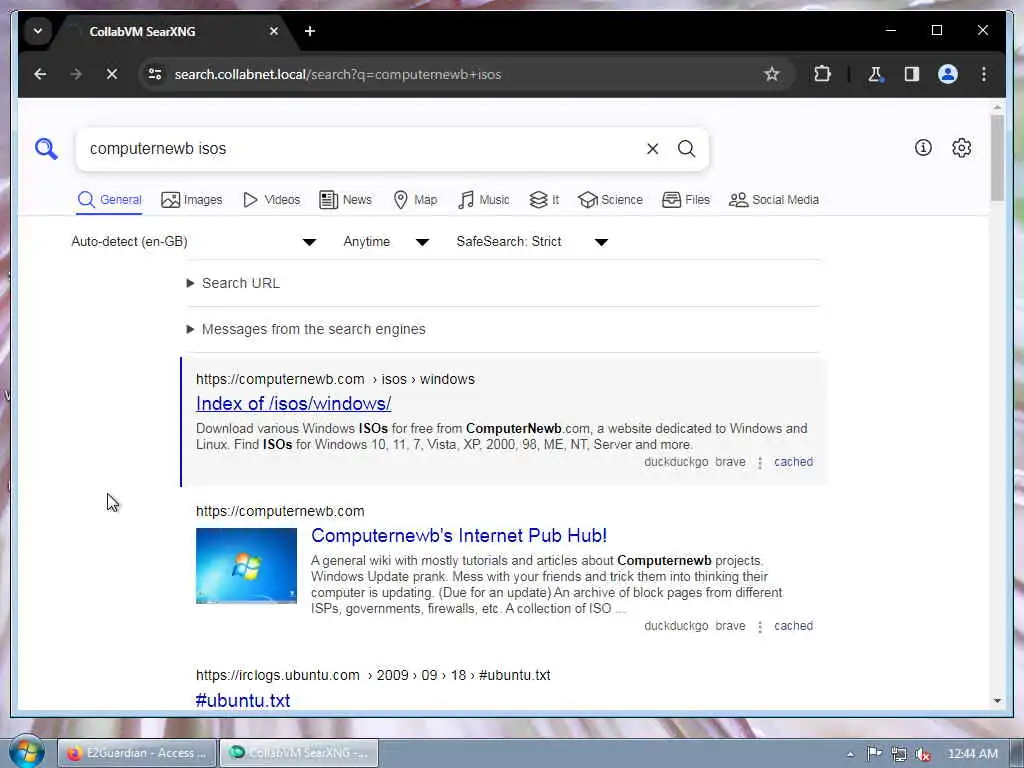The height and width of the screenshot is (768, 1024).
Task: Stop page loading with the X button
Action: coord(112,74)
